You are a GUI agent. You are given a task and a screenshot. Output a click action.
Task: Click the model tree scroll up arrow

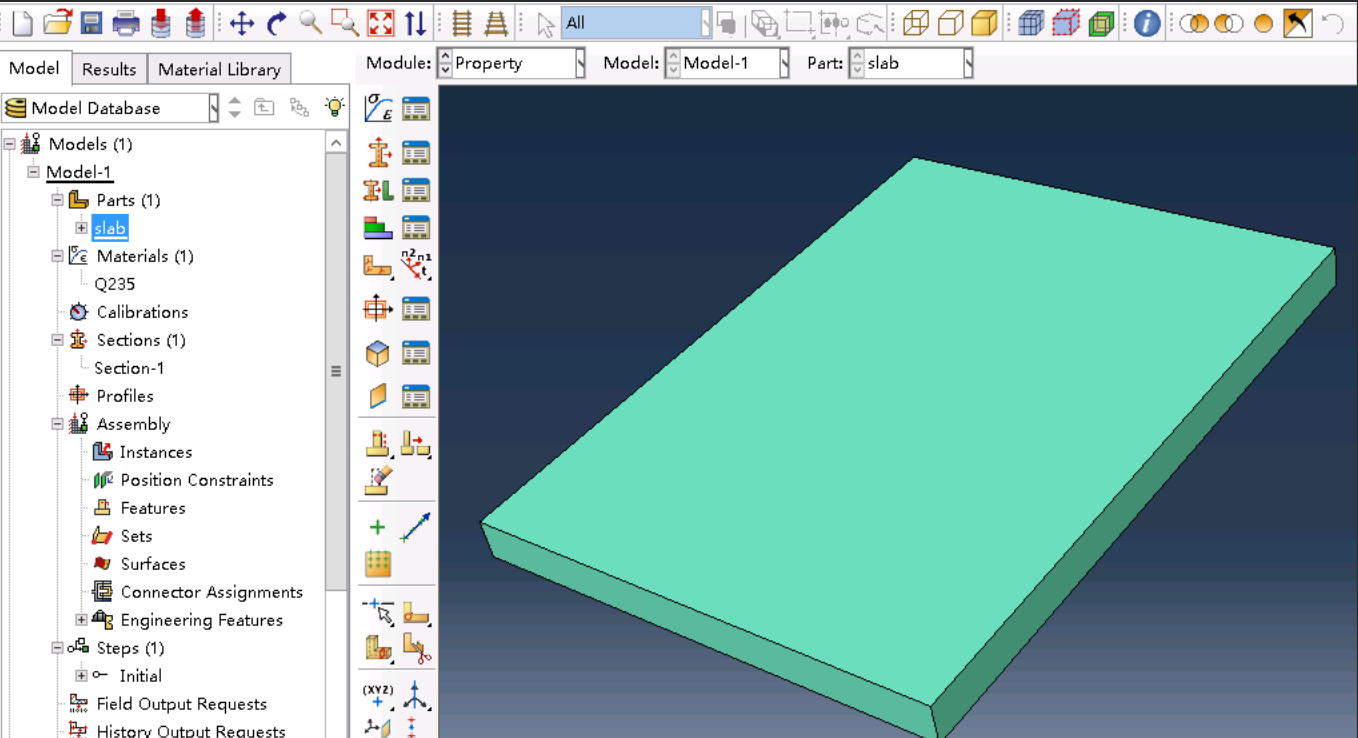pyautogui.click(x=336, y=143)
